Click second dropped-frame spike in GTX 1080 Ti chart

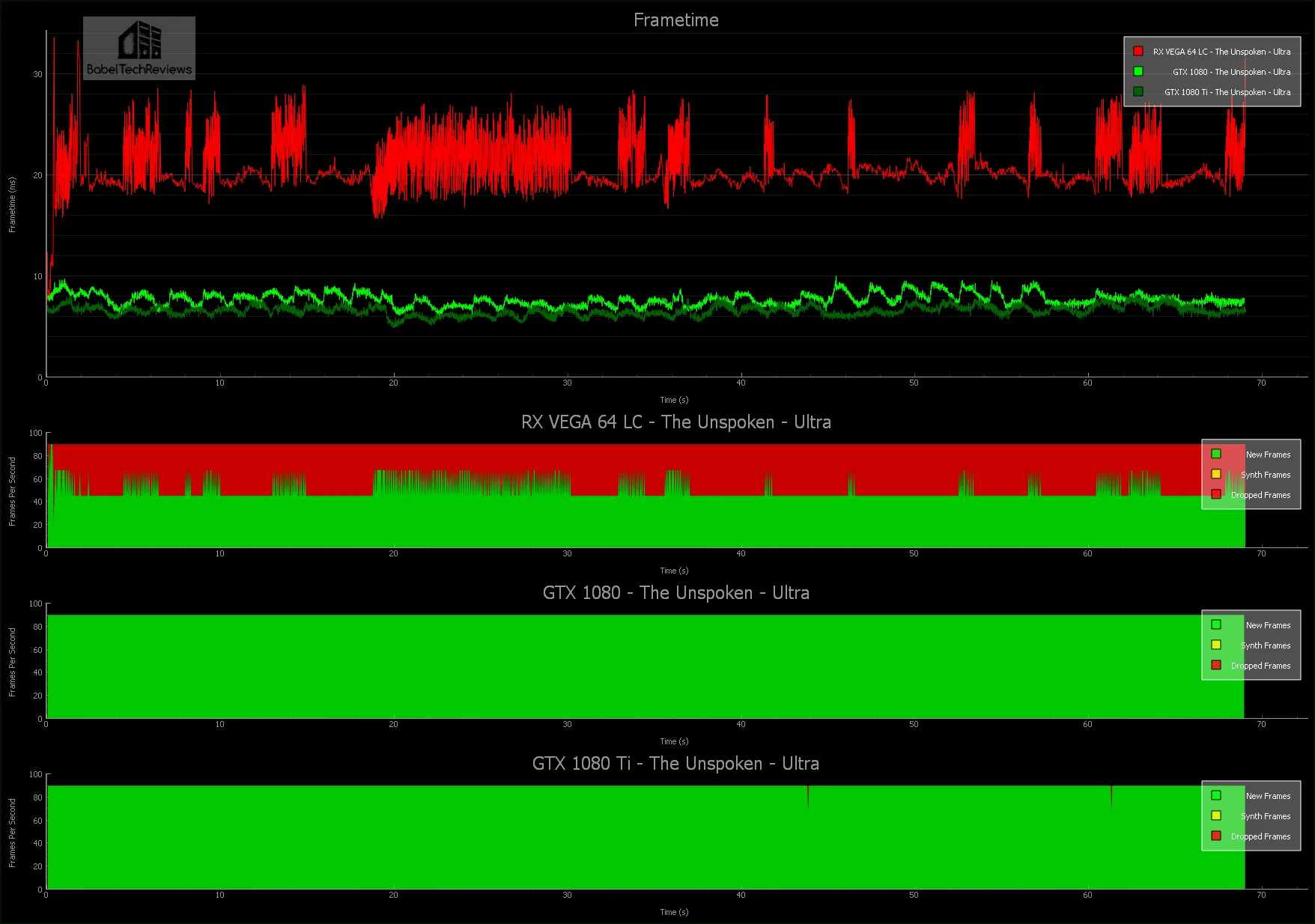click(1111, 797)
